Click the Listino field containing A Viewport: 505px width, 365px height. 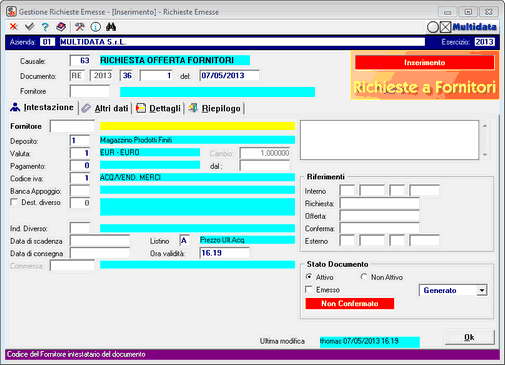tap(184, 240)
